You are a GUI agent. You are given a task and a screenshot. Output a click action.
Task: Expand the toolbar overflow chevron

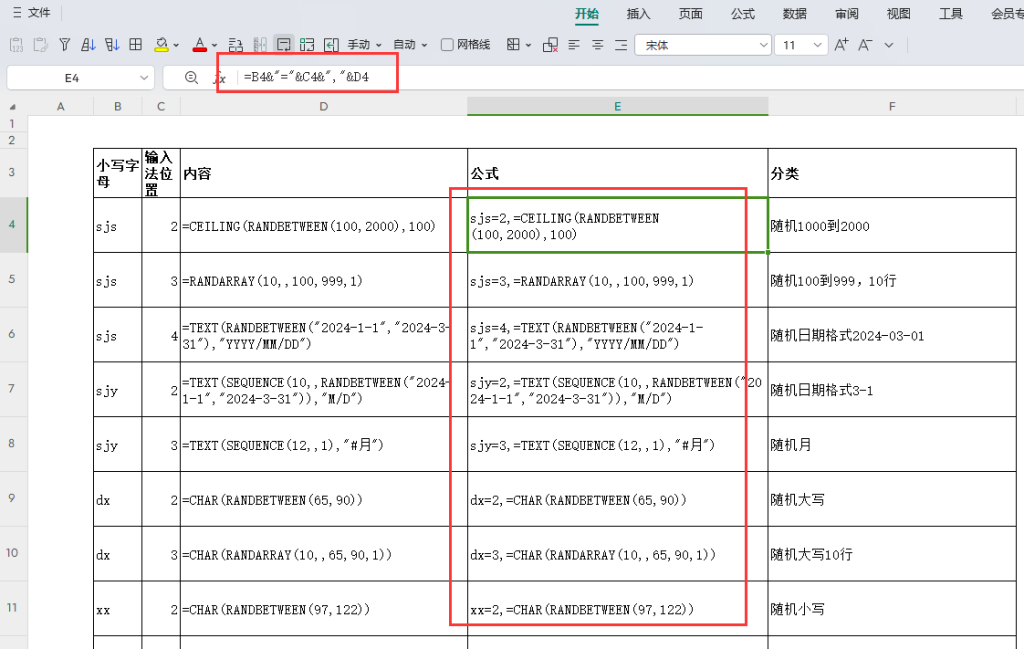pos(889,45)
